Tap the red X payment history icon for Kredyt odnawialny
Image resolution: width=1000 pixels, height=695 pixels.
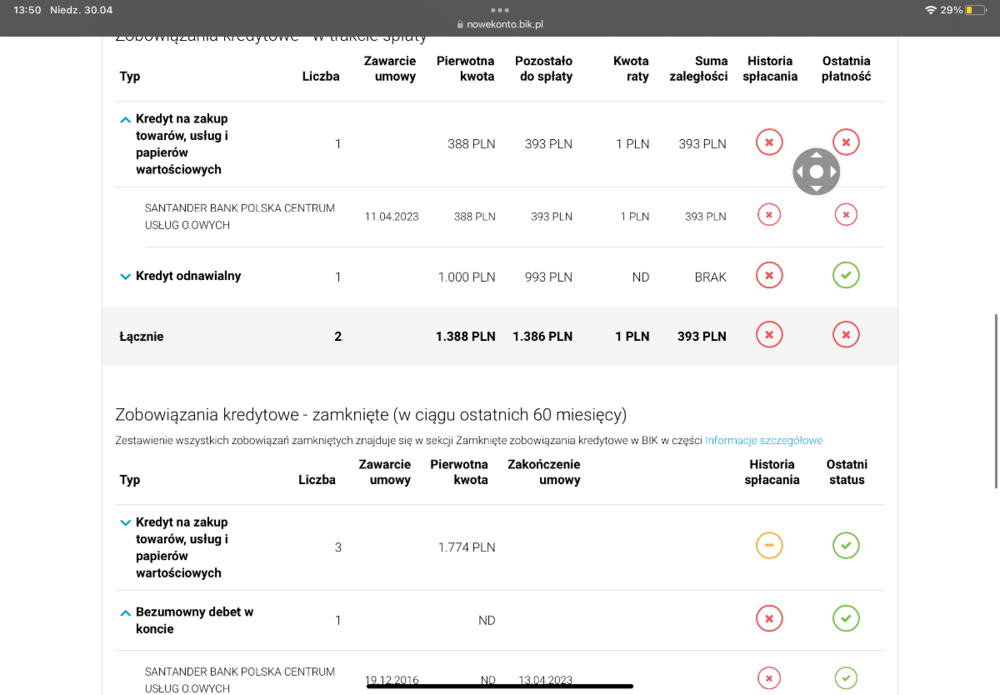click(x=769, y=275)
